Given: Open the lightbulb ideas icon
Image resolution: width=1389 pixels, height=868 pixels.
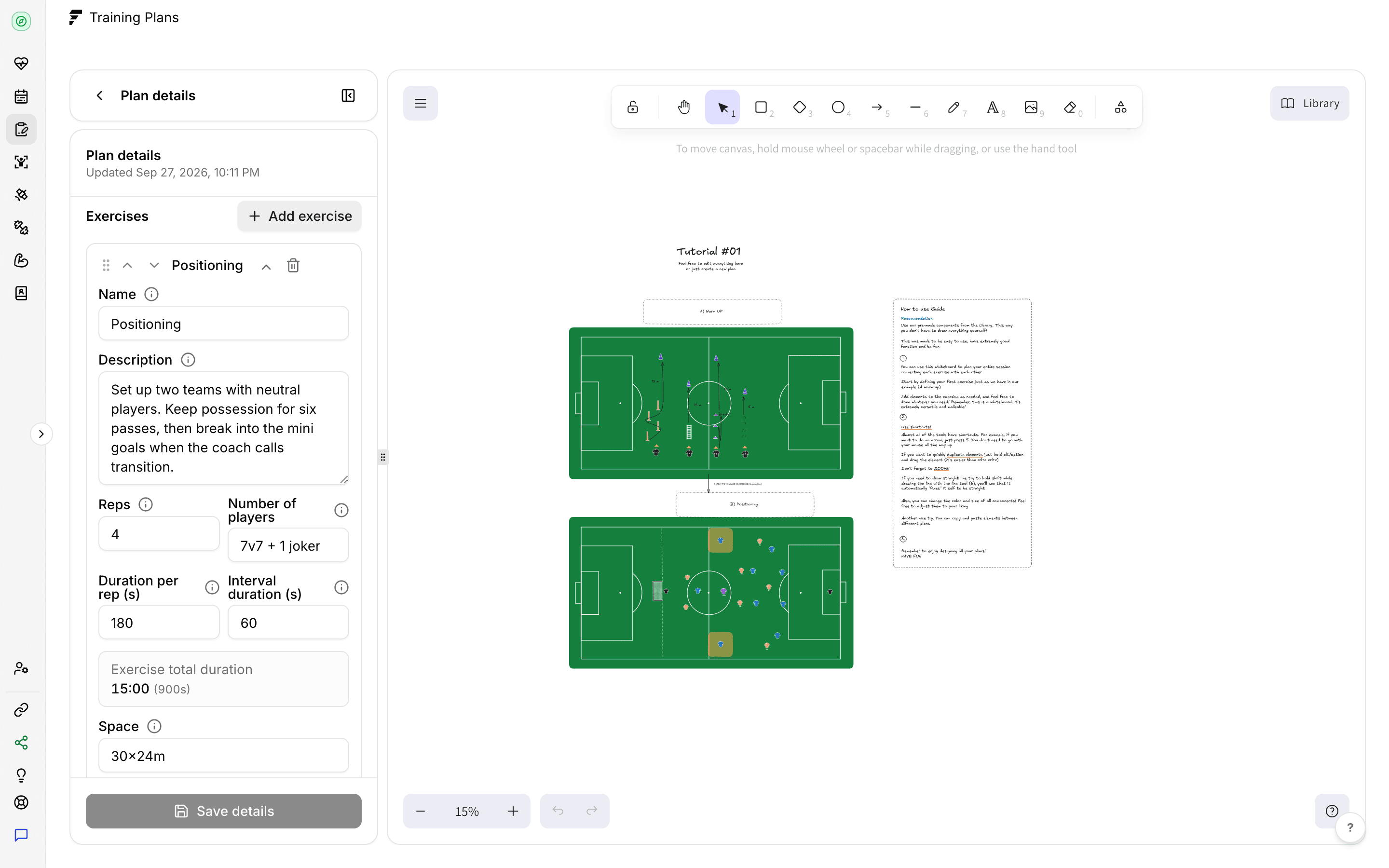Looking at the screenshot, I should (21, 775).
